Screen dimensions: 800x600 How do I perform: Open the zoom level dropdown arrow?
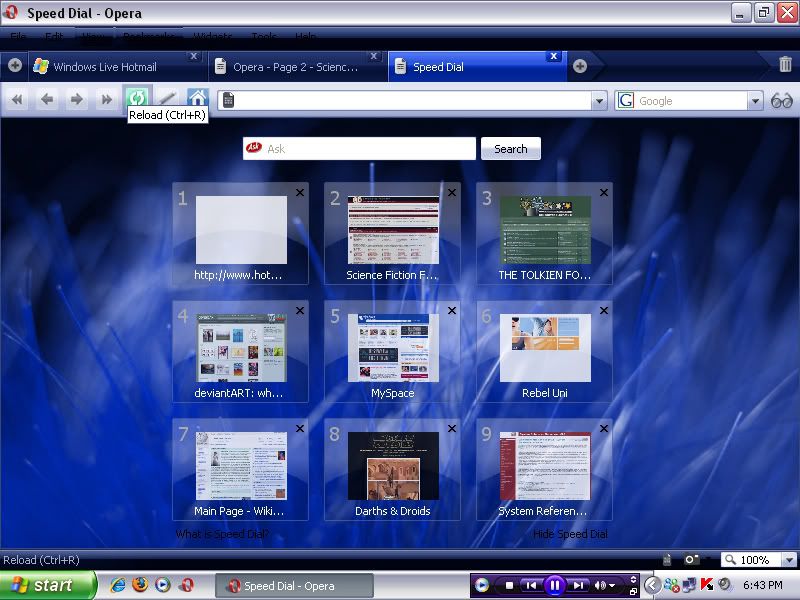click(789, 560)
